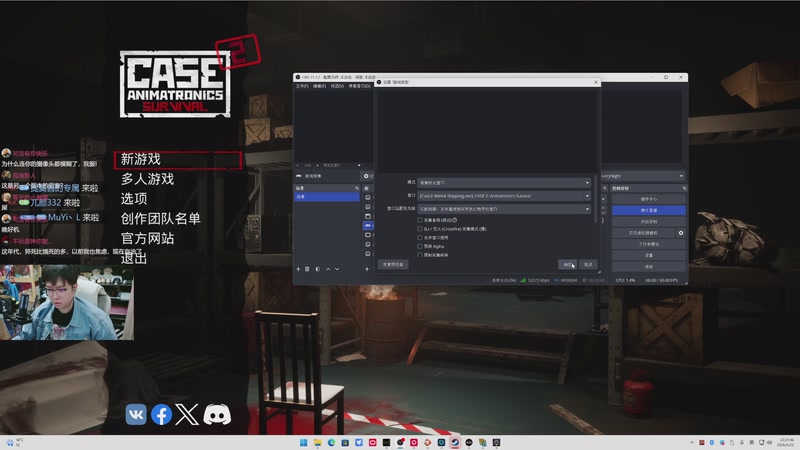Open the transition three-dots options icon
800x450 pixels.
[x=603, y=220]
